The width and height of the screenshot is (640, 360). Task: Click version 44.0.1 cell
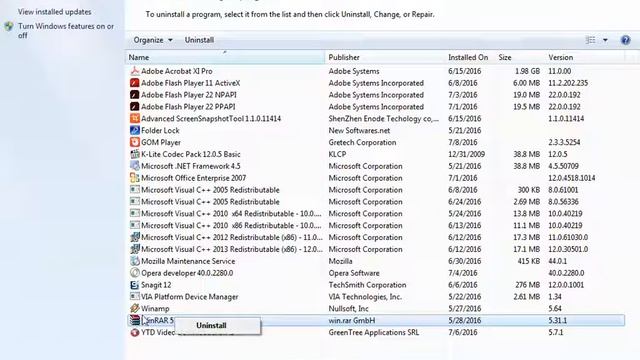click(x=558, y=261)
